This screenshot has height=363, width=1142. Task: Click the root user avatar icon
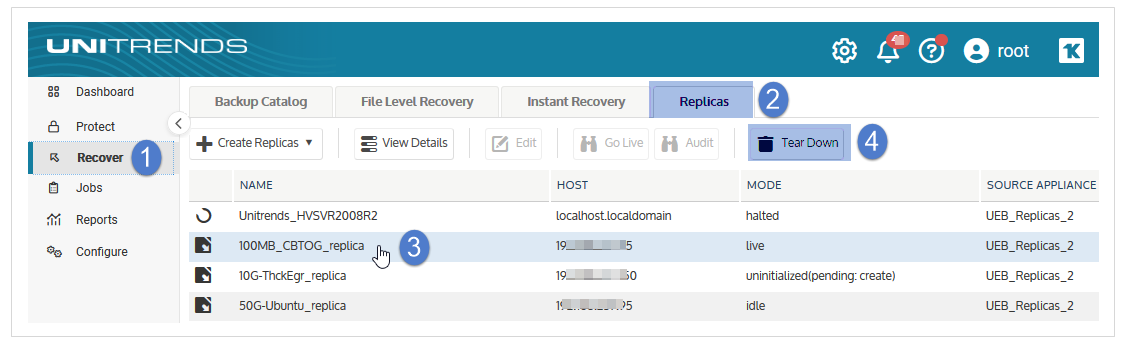coord(976,50)
